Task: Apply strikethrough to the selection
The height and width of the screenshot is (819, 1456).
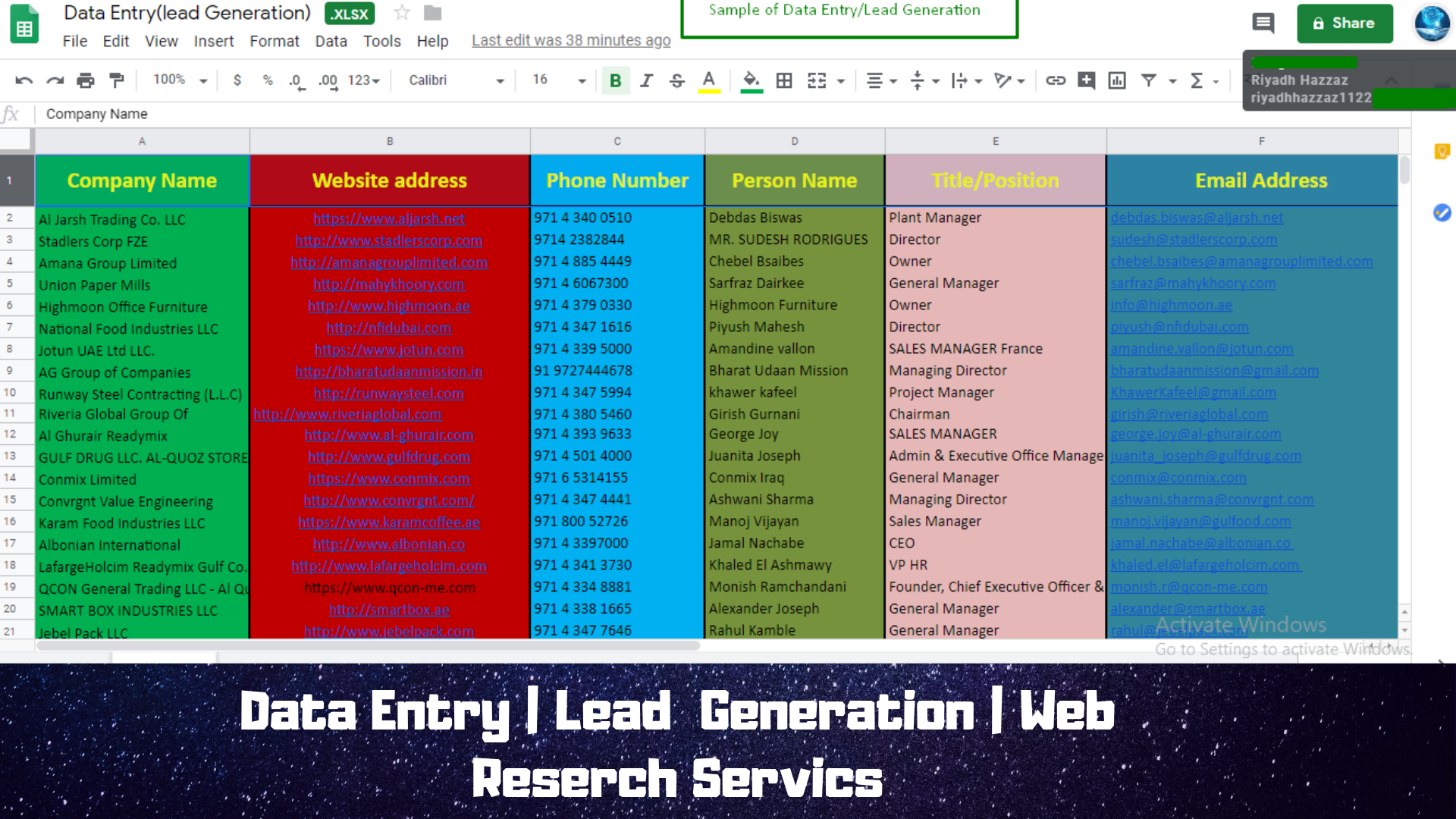Action: tap(676, 80)
